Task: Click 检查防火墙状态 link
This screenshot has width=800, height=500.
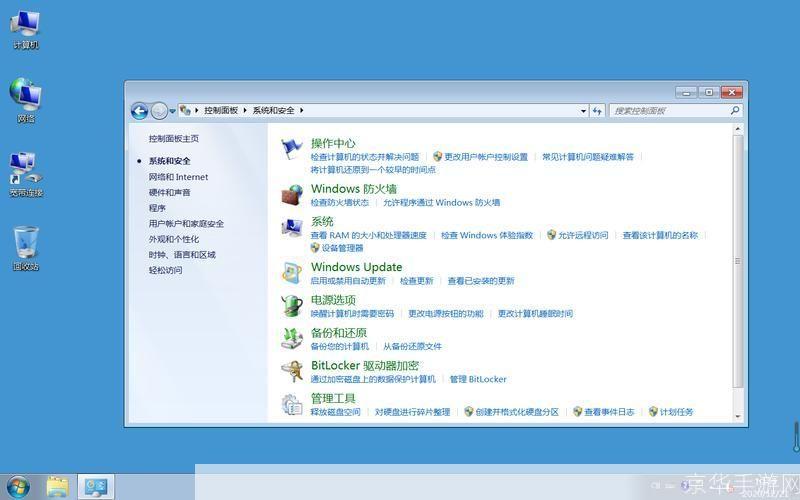Action: [339, 203]
